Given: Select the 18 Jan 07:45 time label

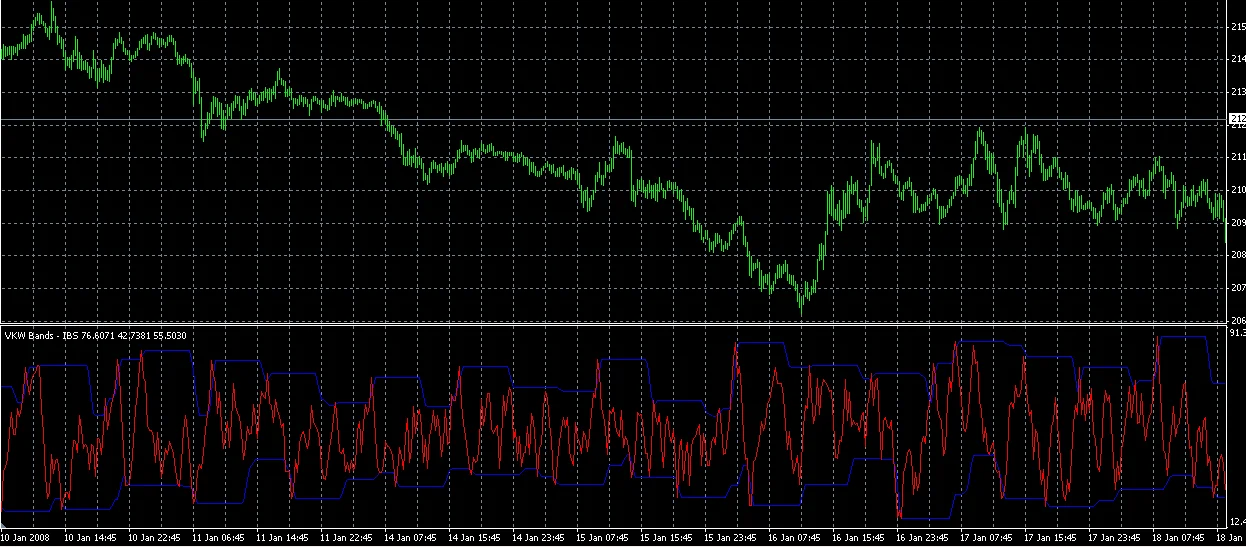Looking at the screenshot, I should click(x=1178, y=538).
